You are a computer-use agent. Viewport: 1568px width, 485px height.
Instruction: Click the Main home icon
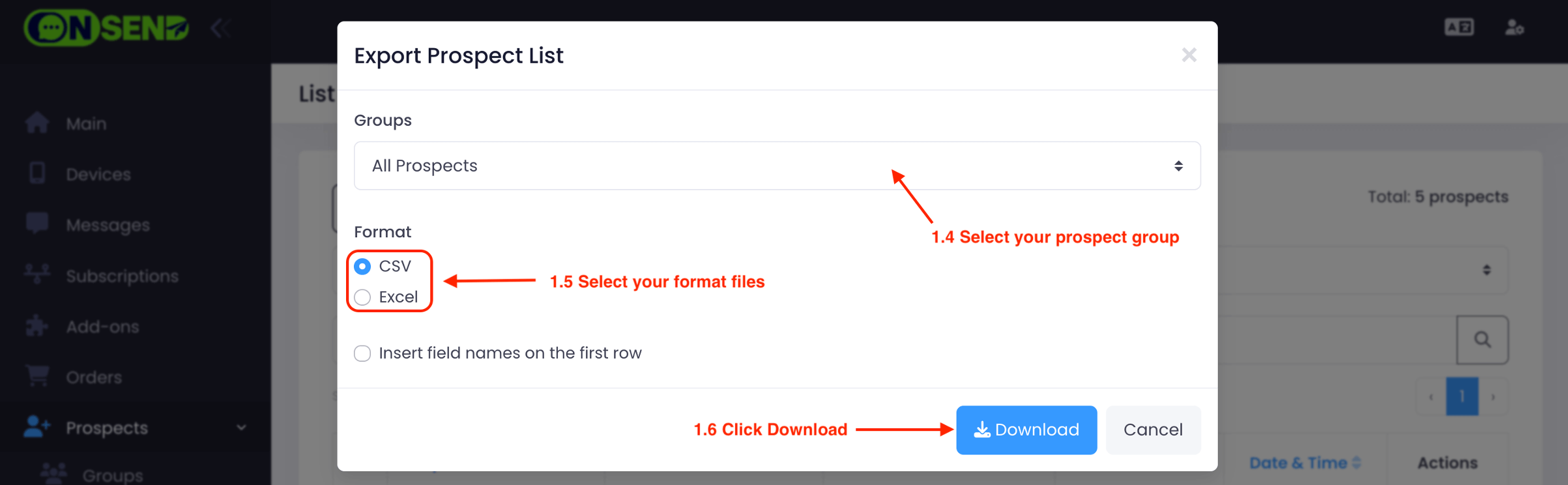37,123
